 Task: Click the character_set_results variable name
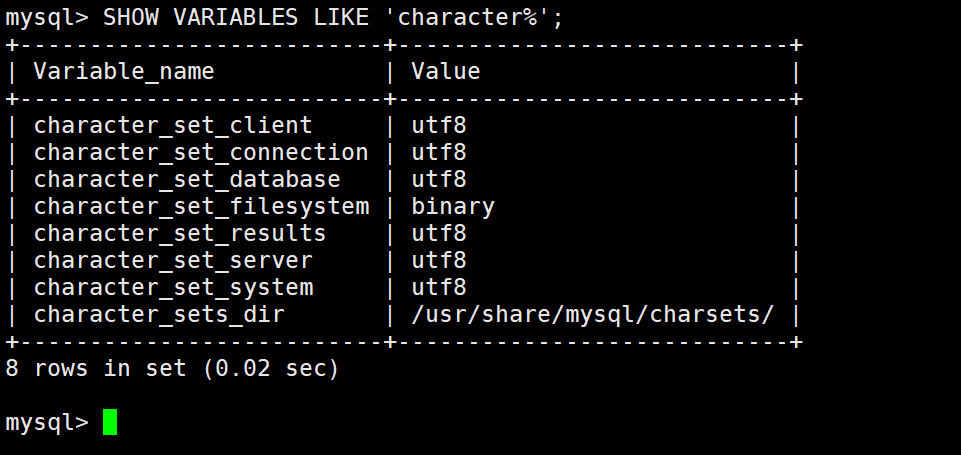pyautogui.click(x=180, y=233)
